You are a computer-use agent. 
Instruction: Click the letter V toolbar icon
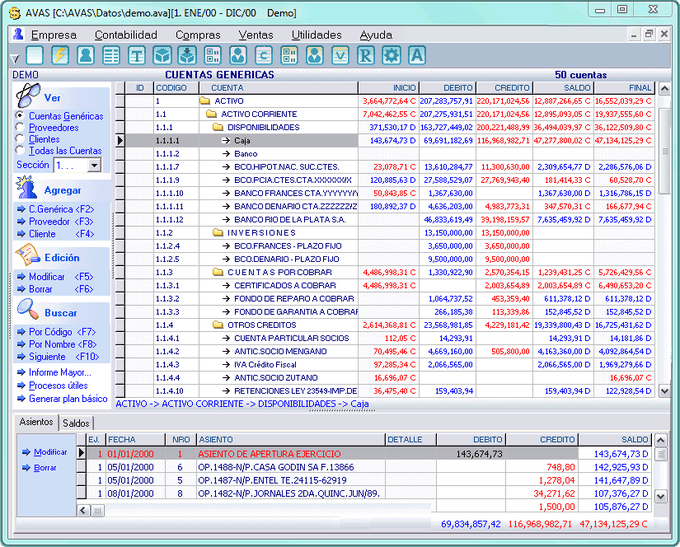point(340,55)
